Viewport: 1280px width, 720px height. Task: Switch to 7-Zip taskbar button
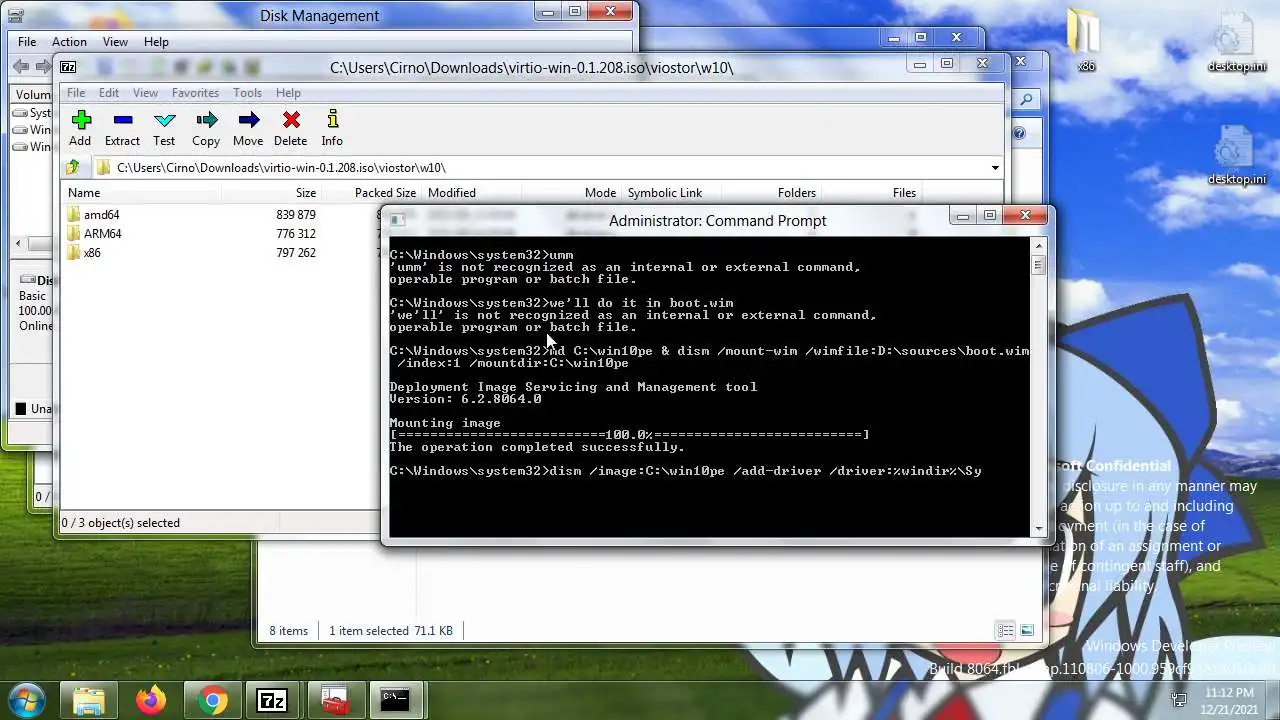273,700
